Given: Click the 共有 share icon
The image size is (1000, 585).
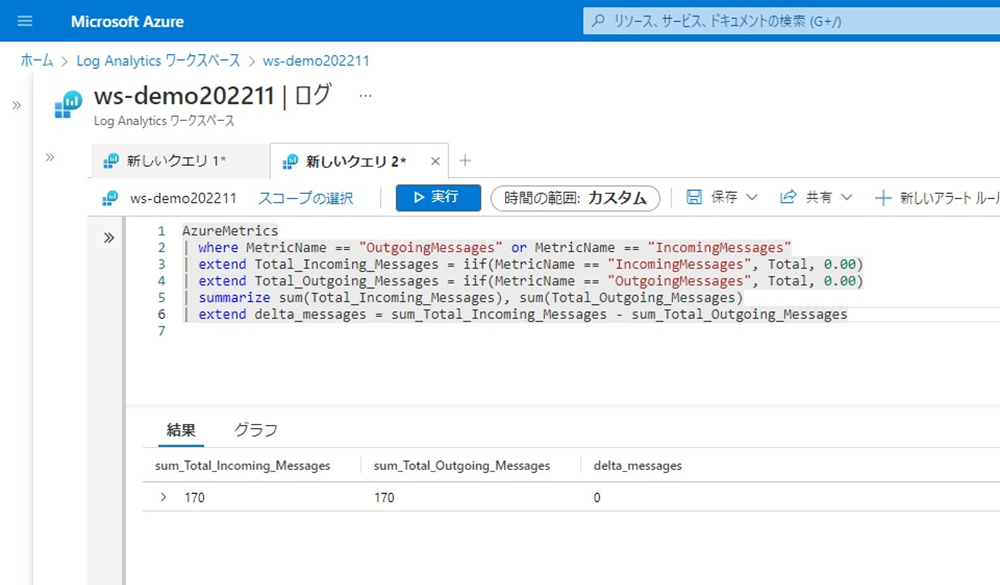Looking at the screenshot, I should click(x=788, y=197).
